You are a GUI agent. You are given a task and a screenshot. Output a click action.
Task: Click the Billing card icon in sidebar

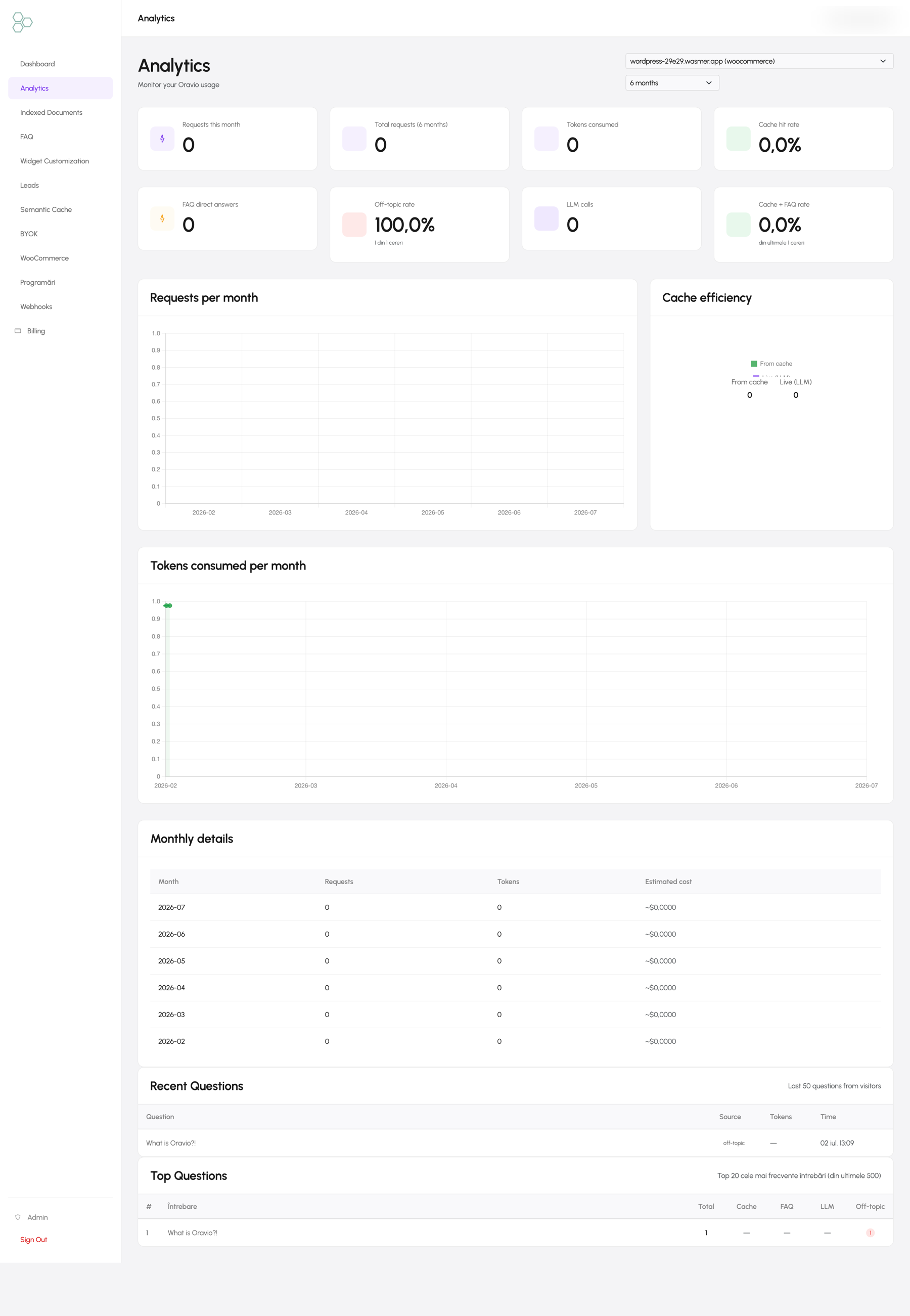pos(18,331)
